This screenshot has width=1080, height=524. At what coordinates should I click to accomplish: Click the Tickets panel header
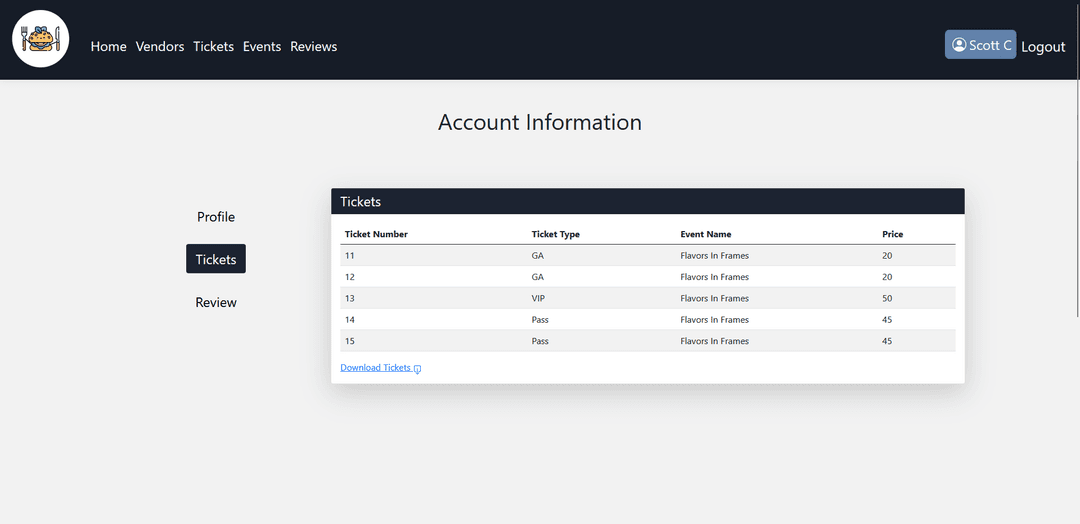(x=647, y=201)
